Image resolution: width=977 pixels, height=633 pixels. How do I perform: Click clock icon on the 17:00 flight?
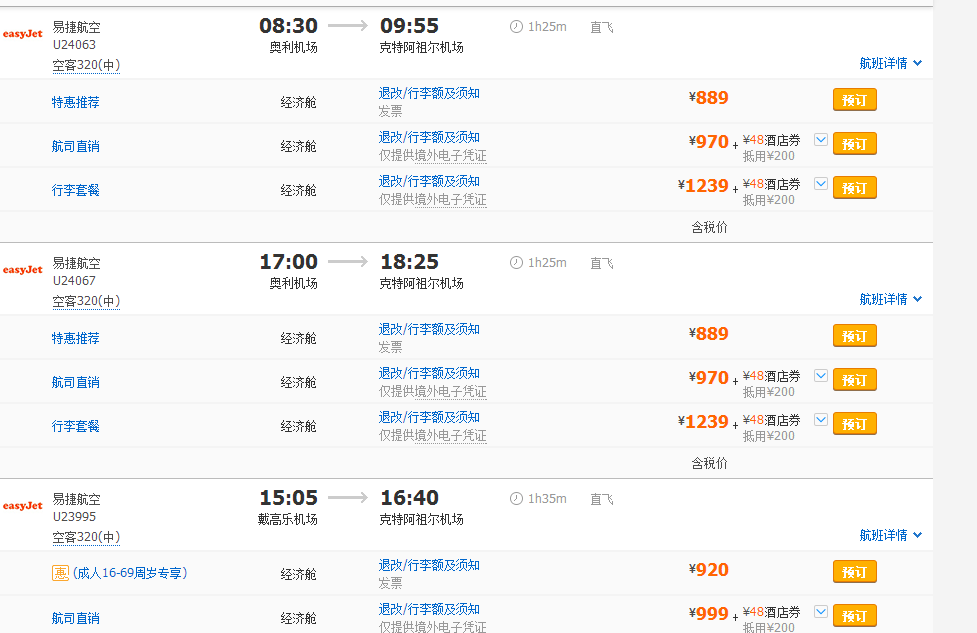[516, 263]
